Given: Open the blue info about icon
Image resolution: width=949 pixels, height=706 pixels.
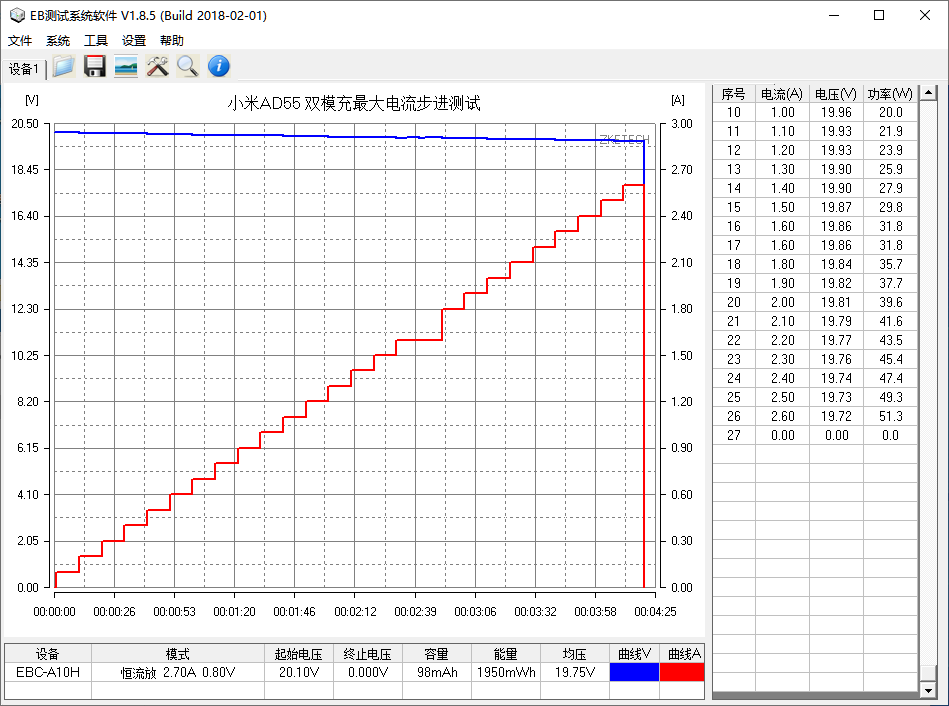Looking at the screenshot, I should click(219, 66).
